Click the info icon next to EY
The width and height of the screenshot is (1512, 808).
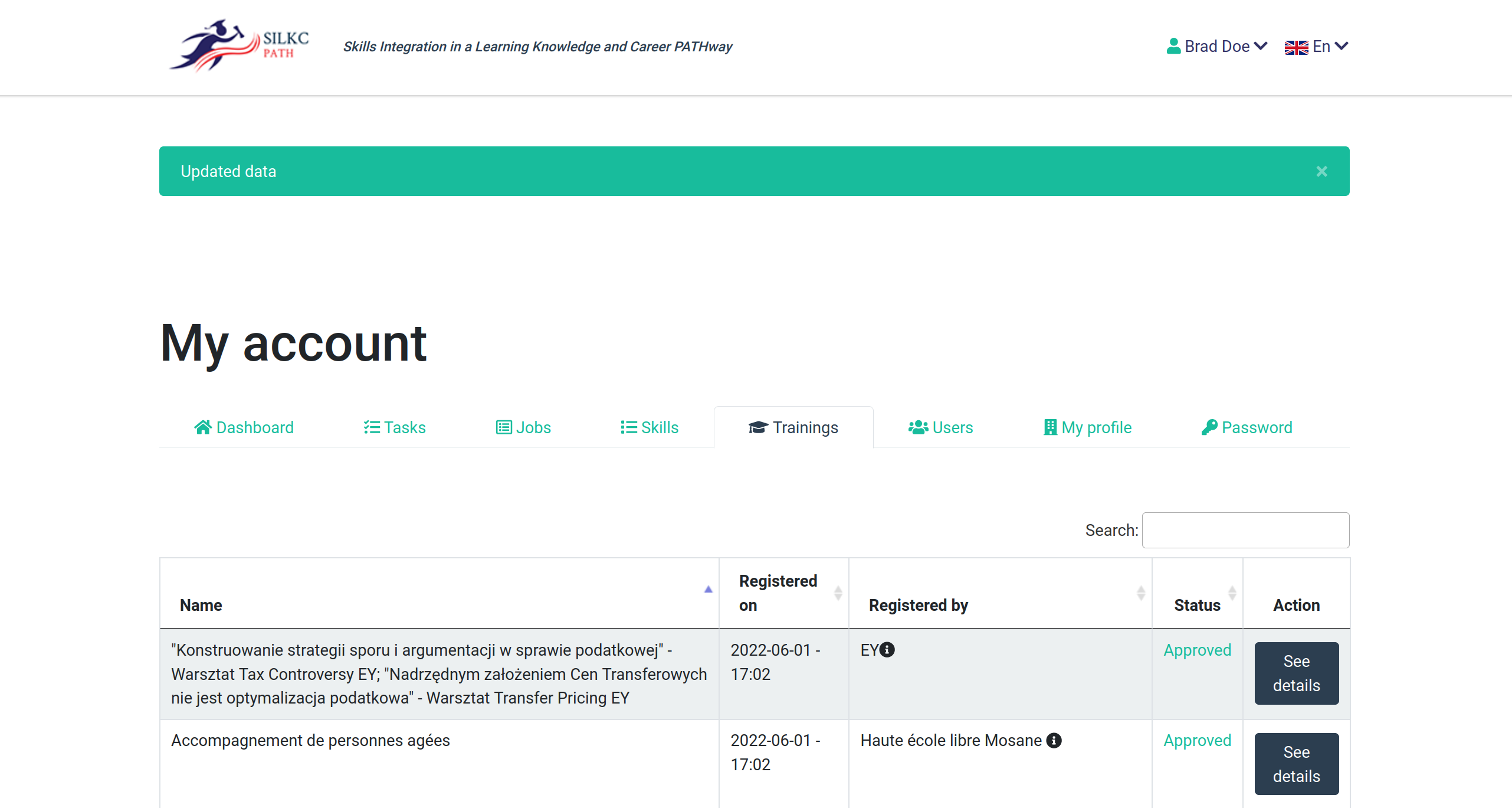[887, 650]
